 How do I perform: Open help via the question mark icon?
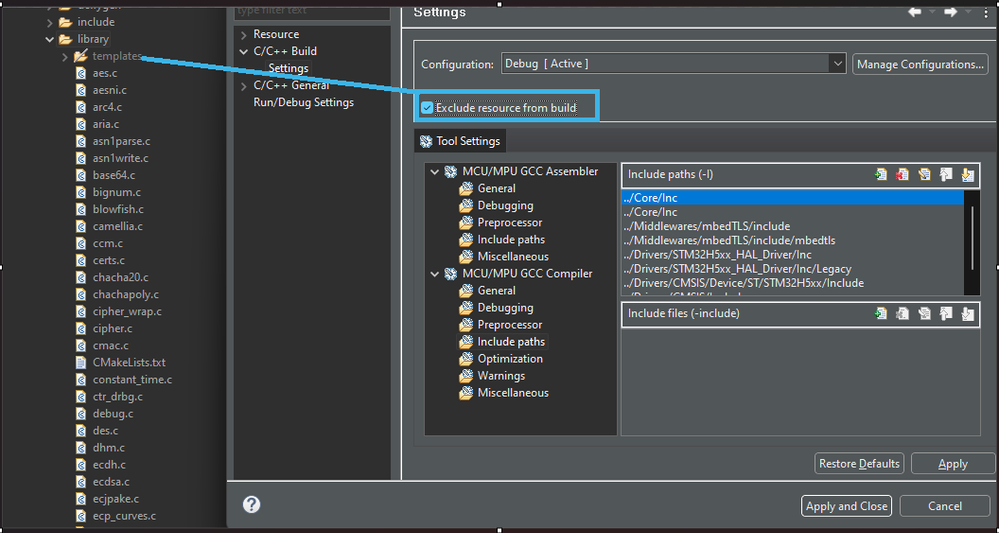click(x=252, y=505)
